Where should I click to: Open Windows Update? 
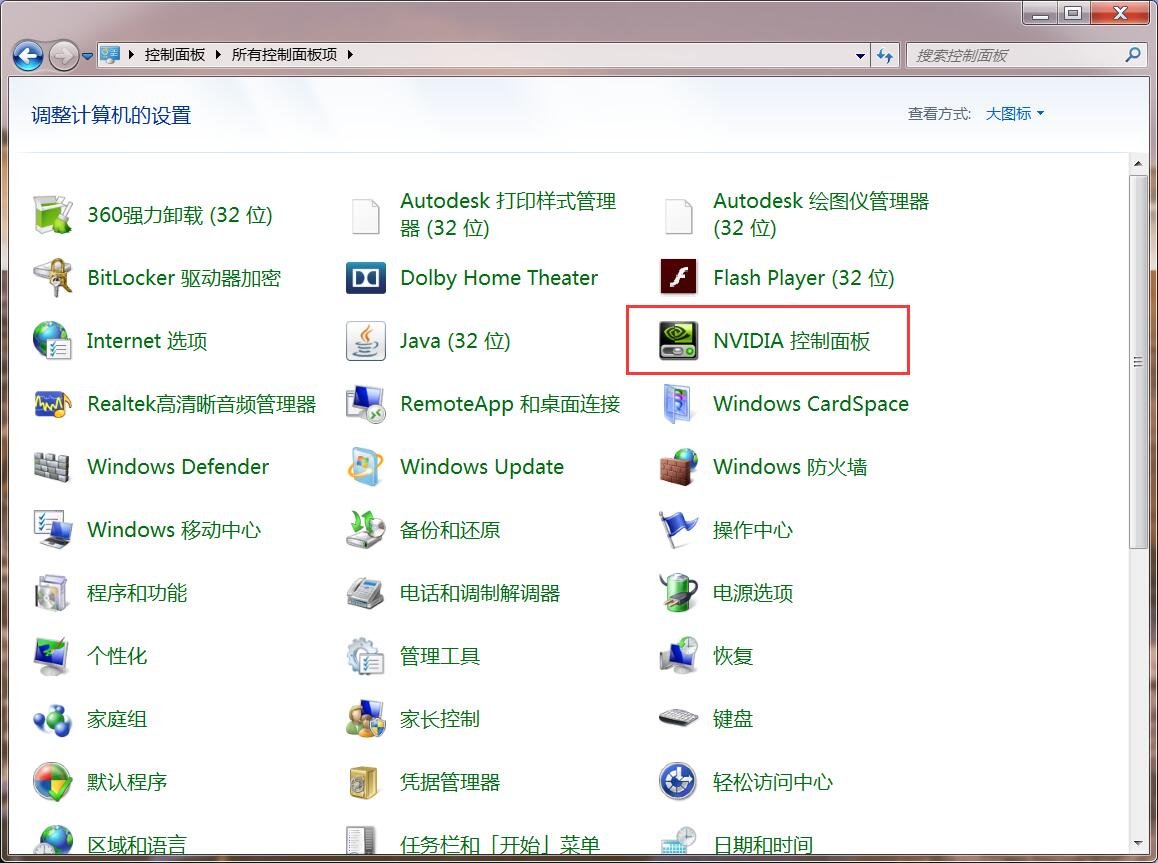(x=481, y=466)
